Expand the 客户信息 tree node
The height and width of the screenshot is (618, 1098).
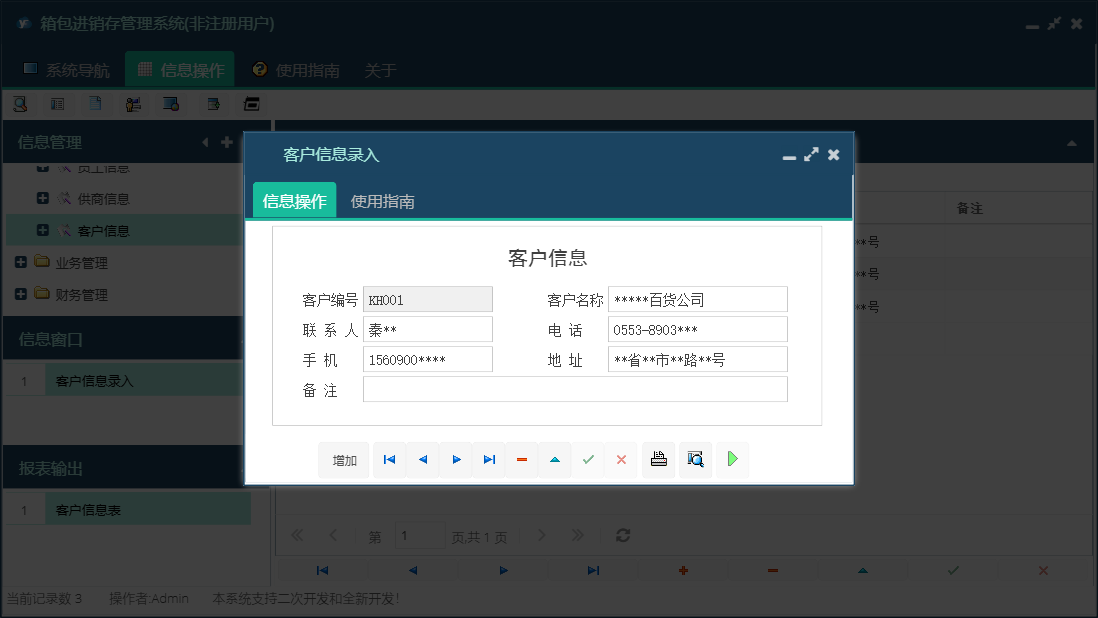(42, 230)
